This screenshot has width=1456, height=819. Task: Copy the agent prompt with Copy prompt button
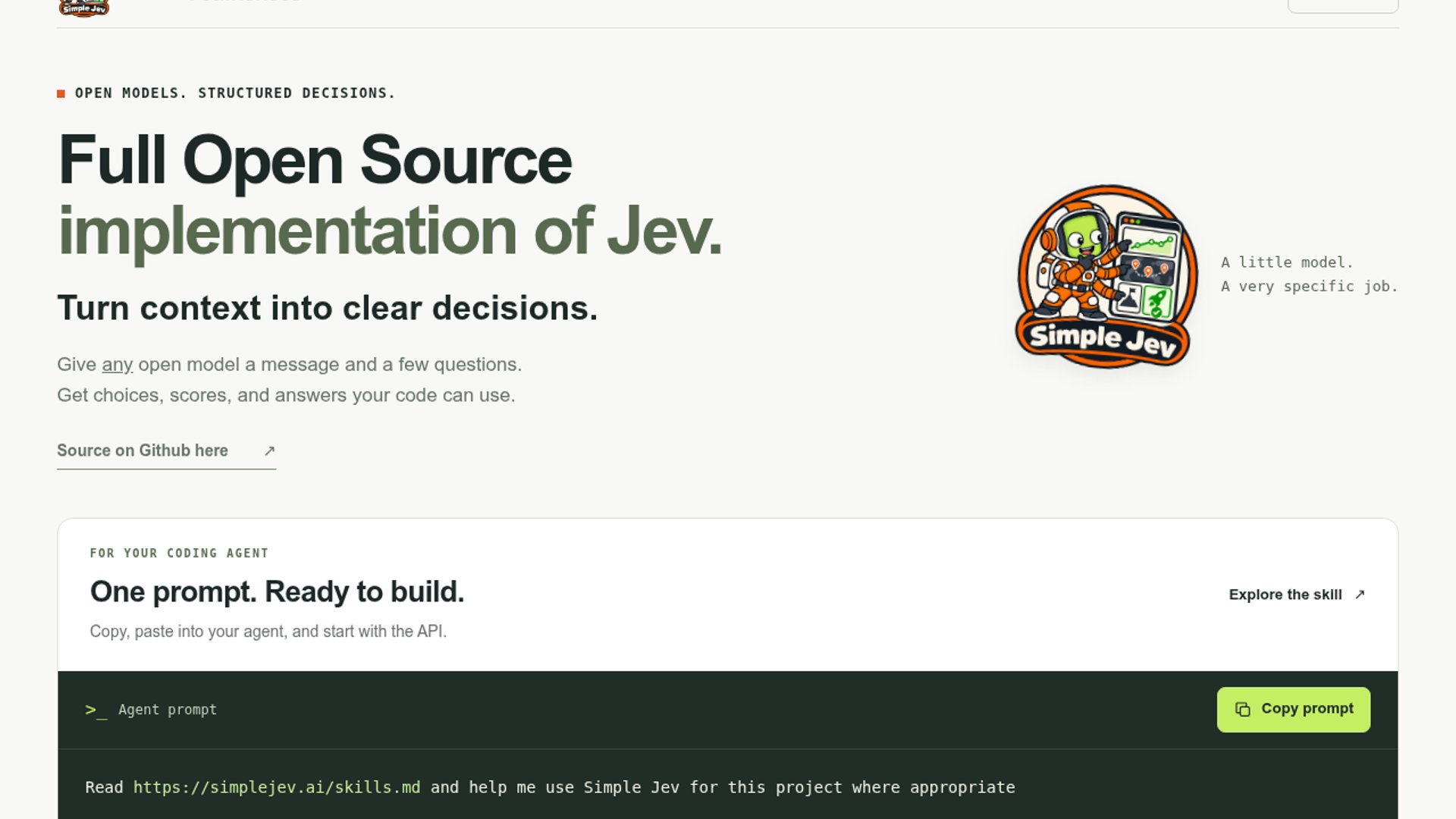[x=1294, y=709]
